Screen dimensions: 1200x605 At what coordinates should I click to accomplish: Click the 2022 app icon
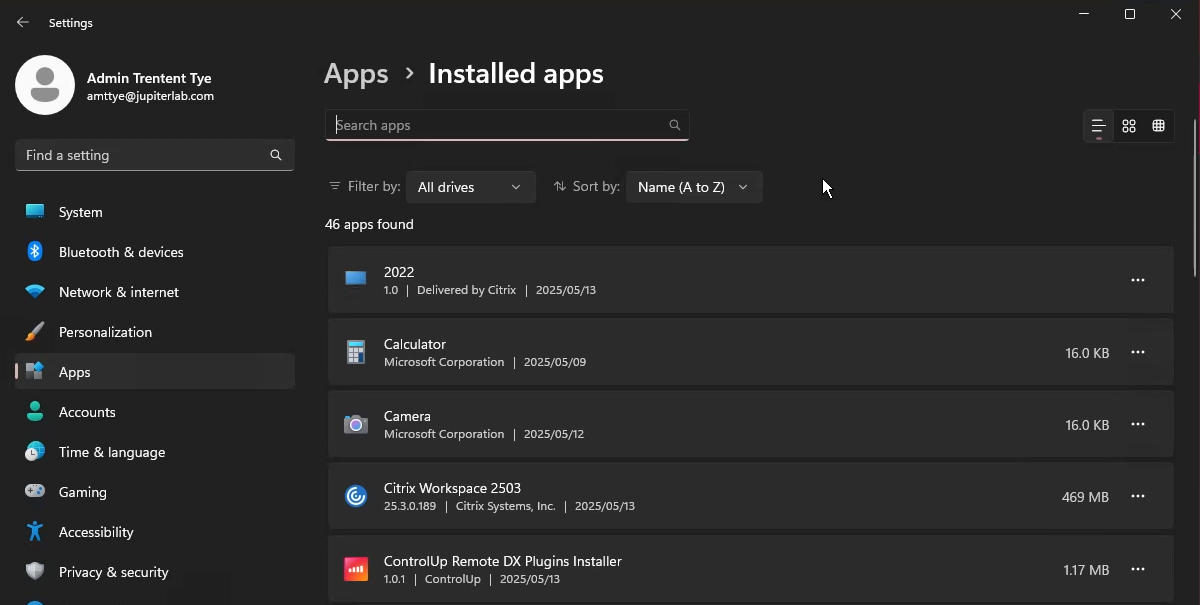click(356, 280)
